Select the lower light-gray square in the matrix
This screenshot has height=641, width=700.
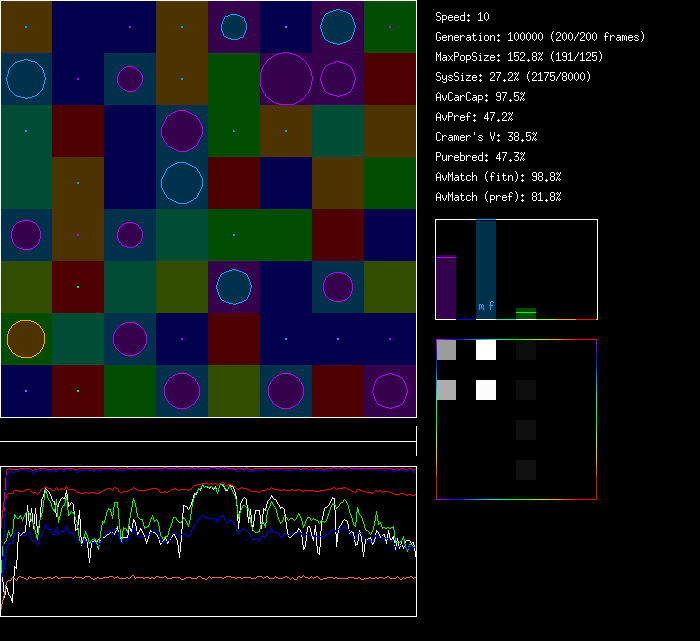pos(446,390)
